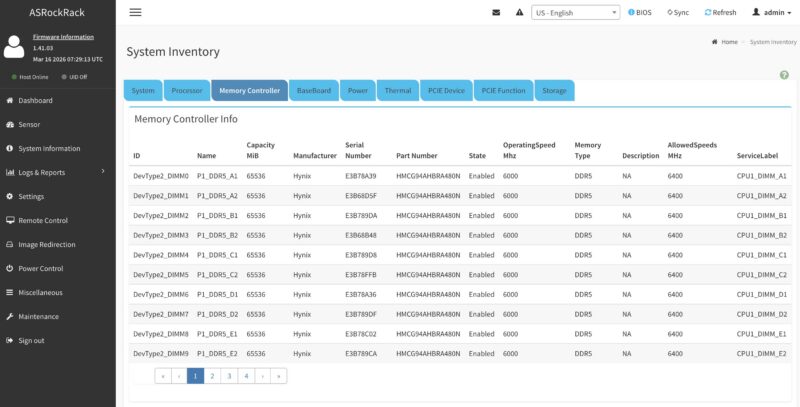
Task: Open the warning alerts triangle icon
Action: pyautogui.click(x=519, y=12)
